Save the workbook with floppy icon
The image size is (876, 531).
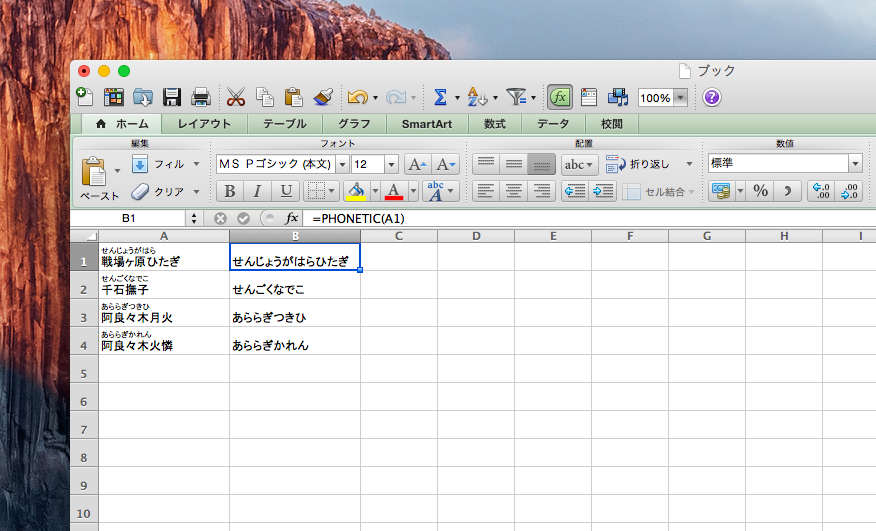[172, 97]
